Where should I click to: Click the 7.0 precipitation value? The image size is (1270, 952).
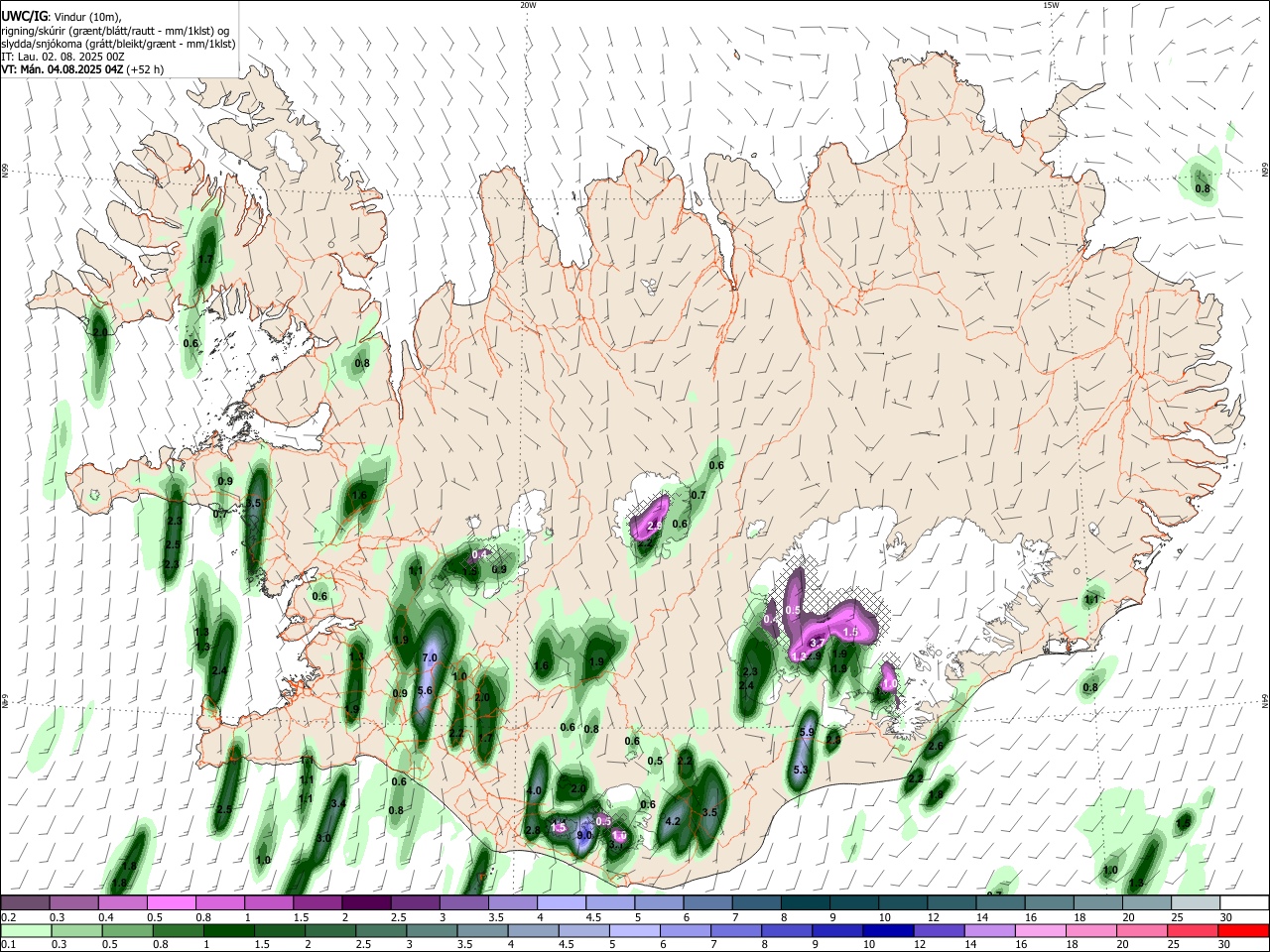tap(430, 657)
